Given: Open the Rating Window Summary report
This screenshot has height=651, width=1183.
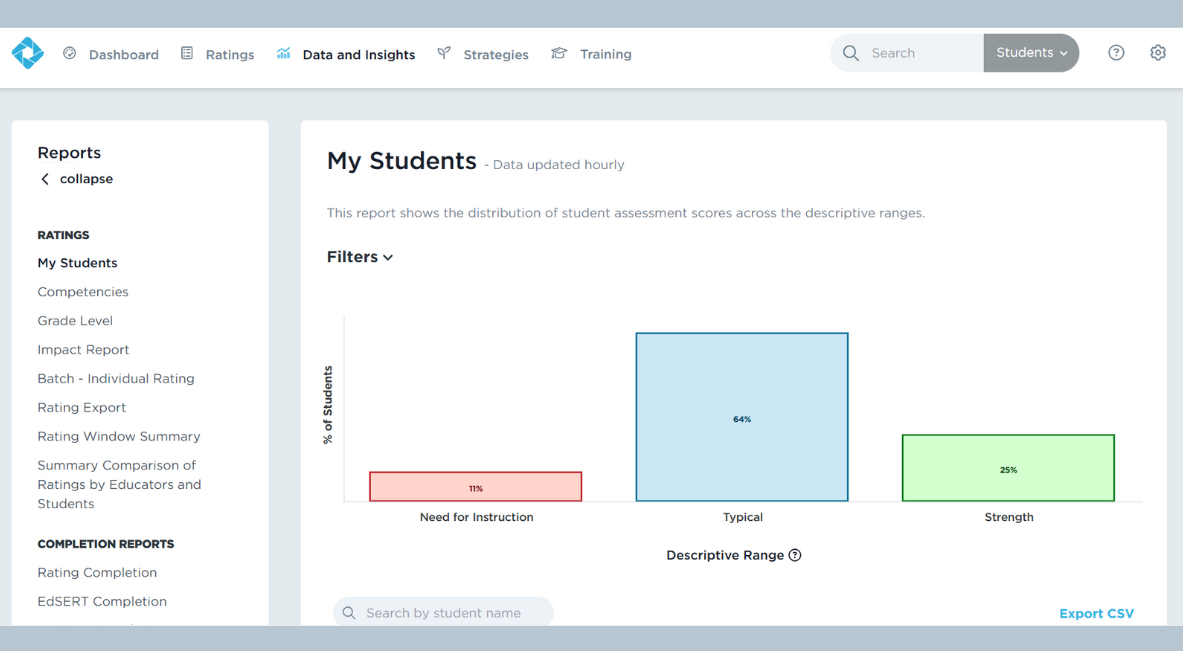Looking at the screenshot, I should 118,436.
